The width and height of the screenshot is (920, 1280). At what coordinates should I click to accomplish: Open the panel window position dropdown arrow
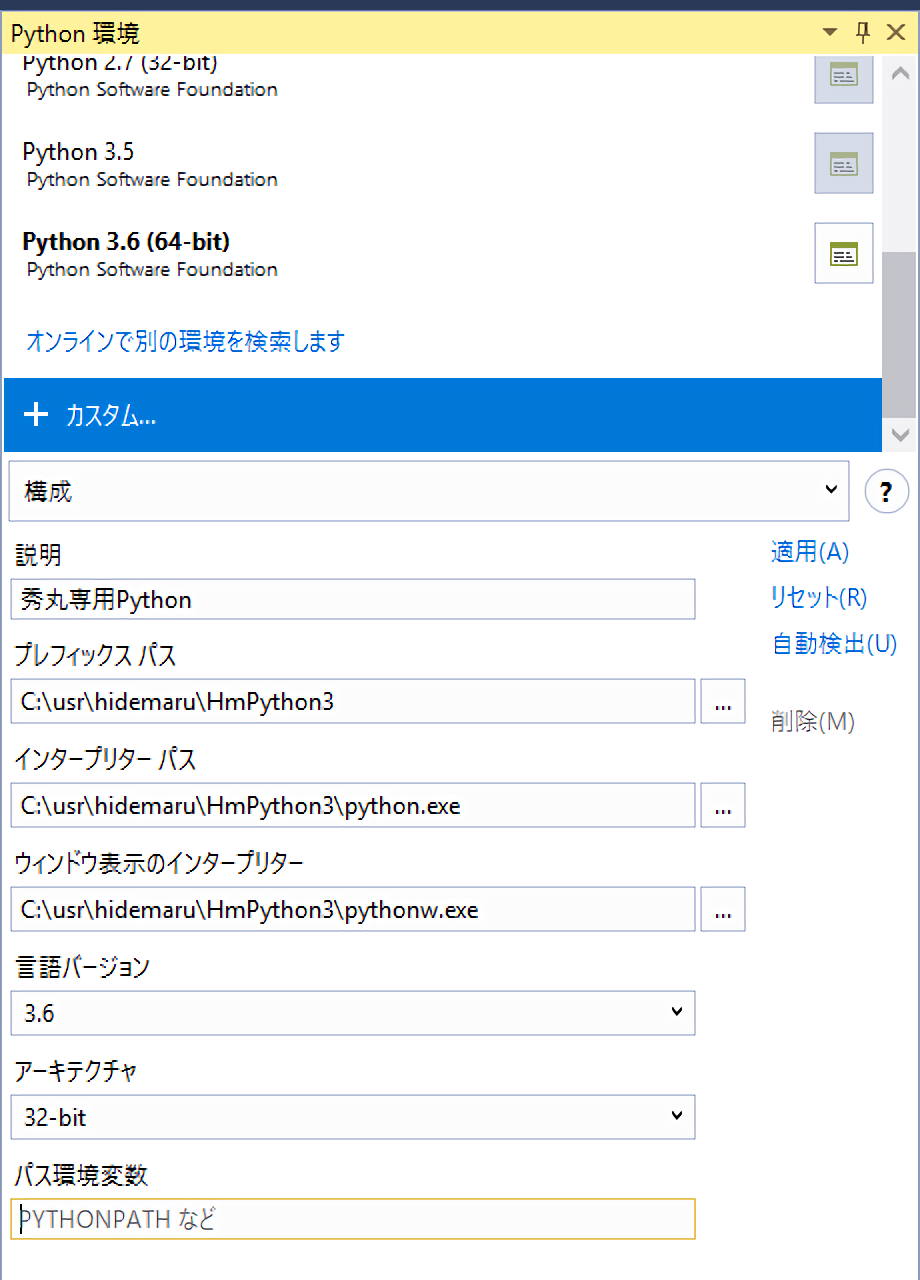click(x=830, y=32)
